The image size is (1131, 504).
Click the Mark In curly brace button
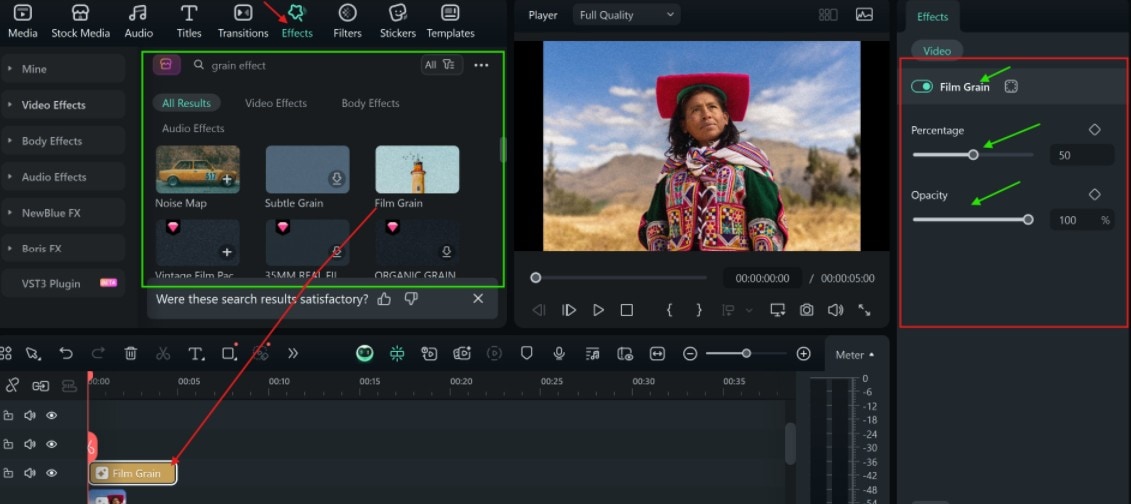(x=669, y=310)
